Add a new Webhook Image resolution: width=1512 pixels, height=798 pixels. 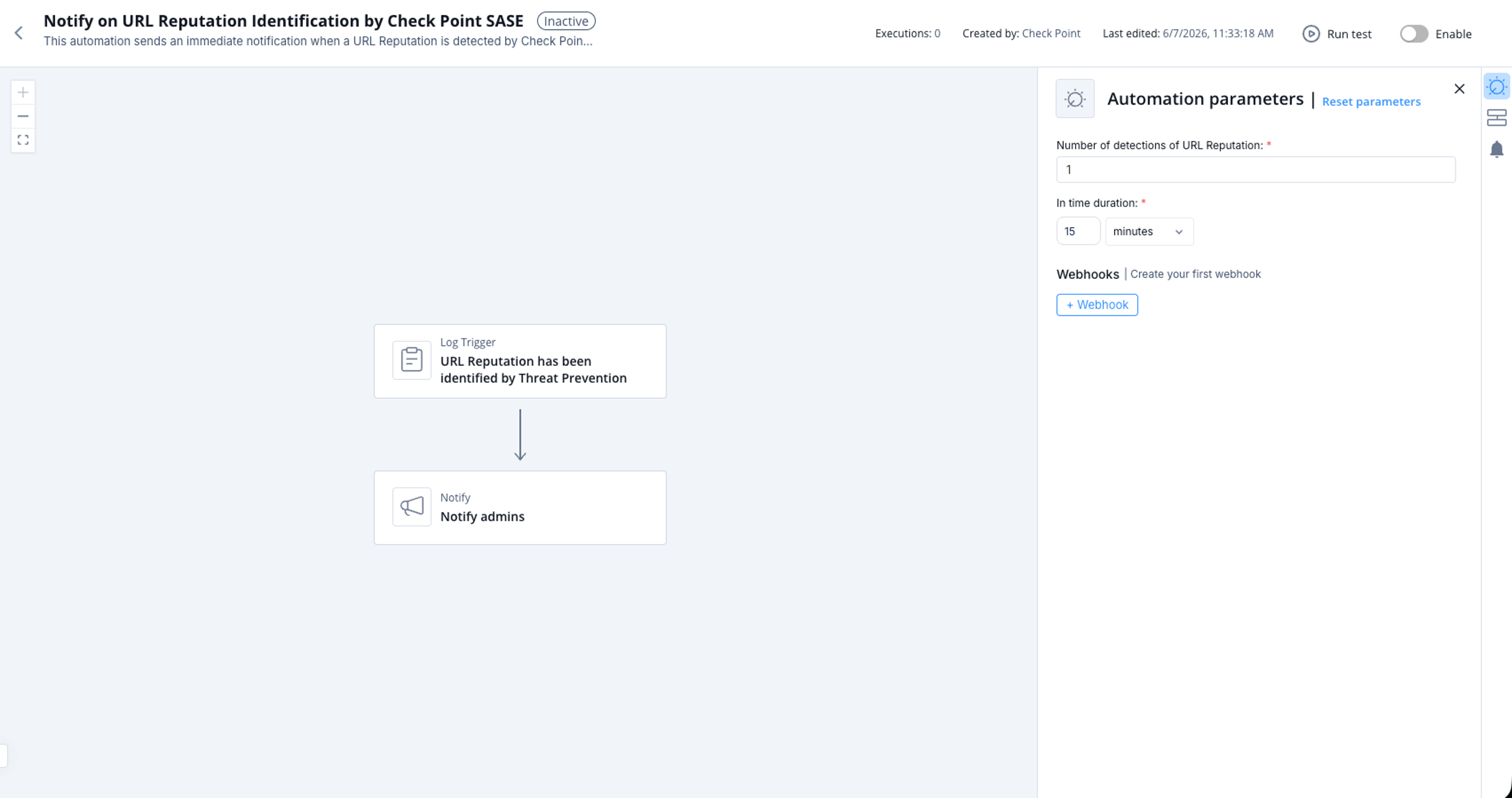point(1097,304)
